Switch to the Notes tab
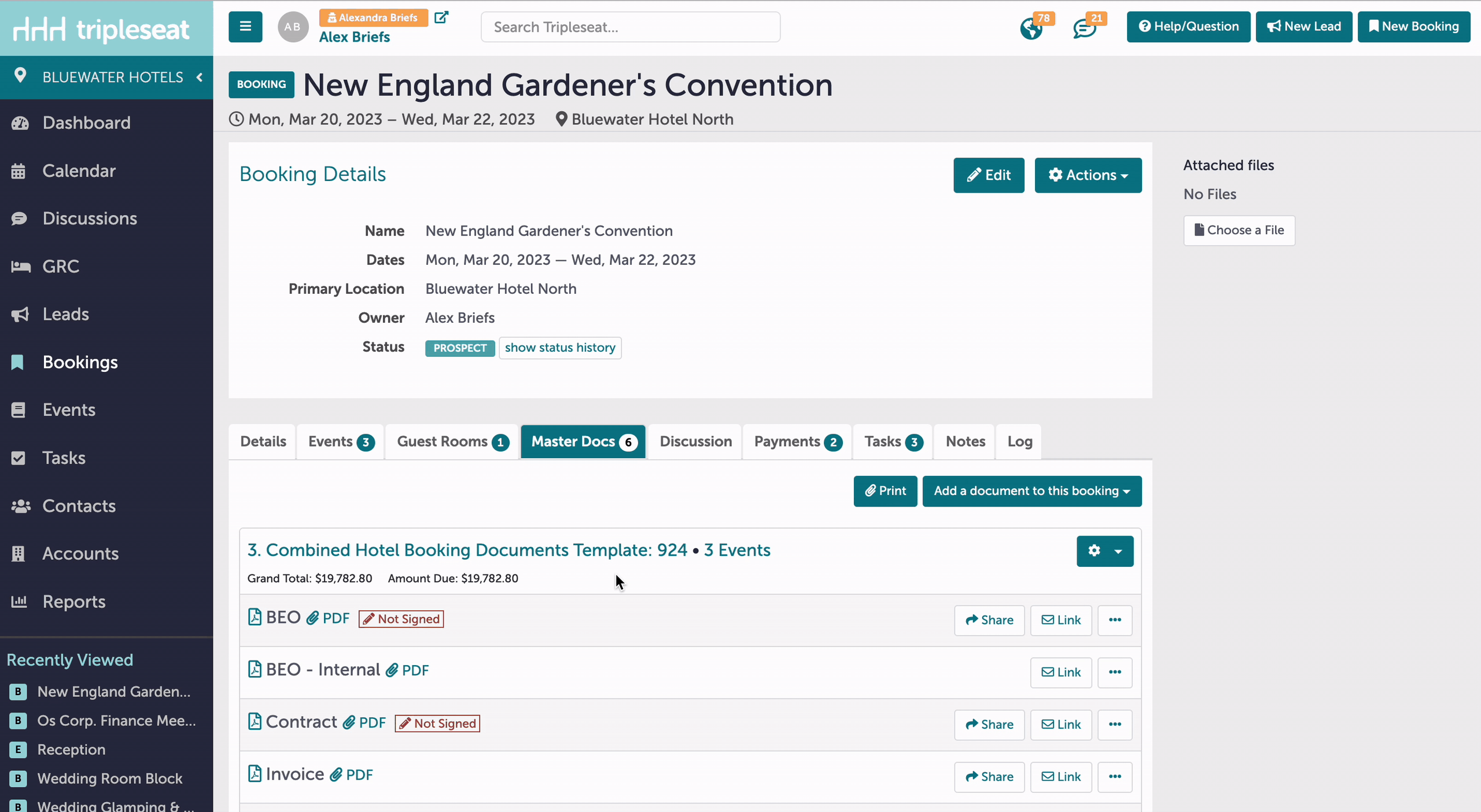Viewport: 1481px width, 812px height. [965, 441]
